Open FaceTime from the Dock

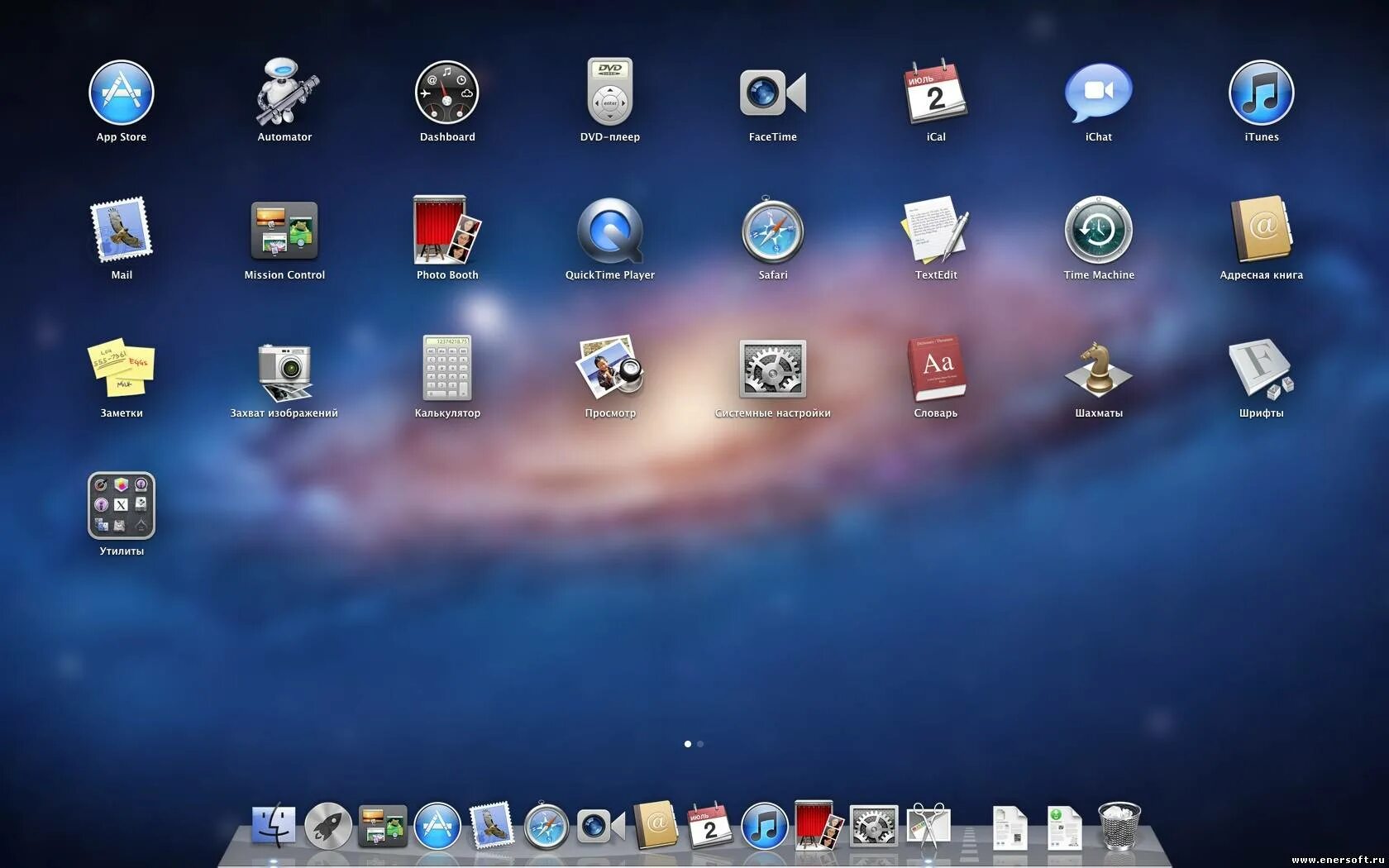point(601,825)
